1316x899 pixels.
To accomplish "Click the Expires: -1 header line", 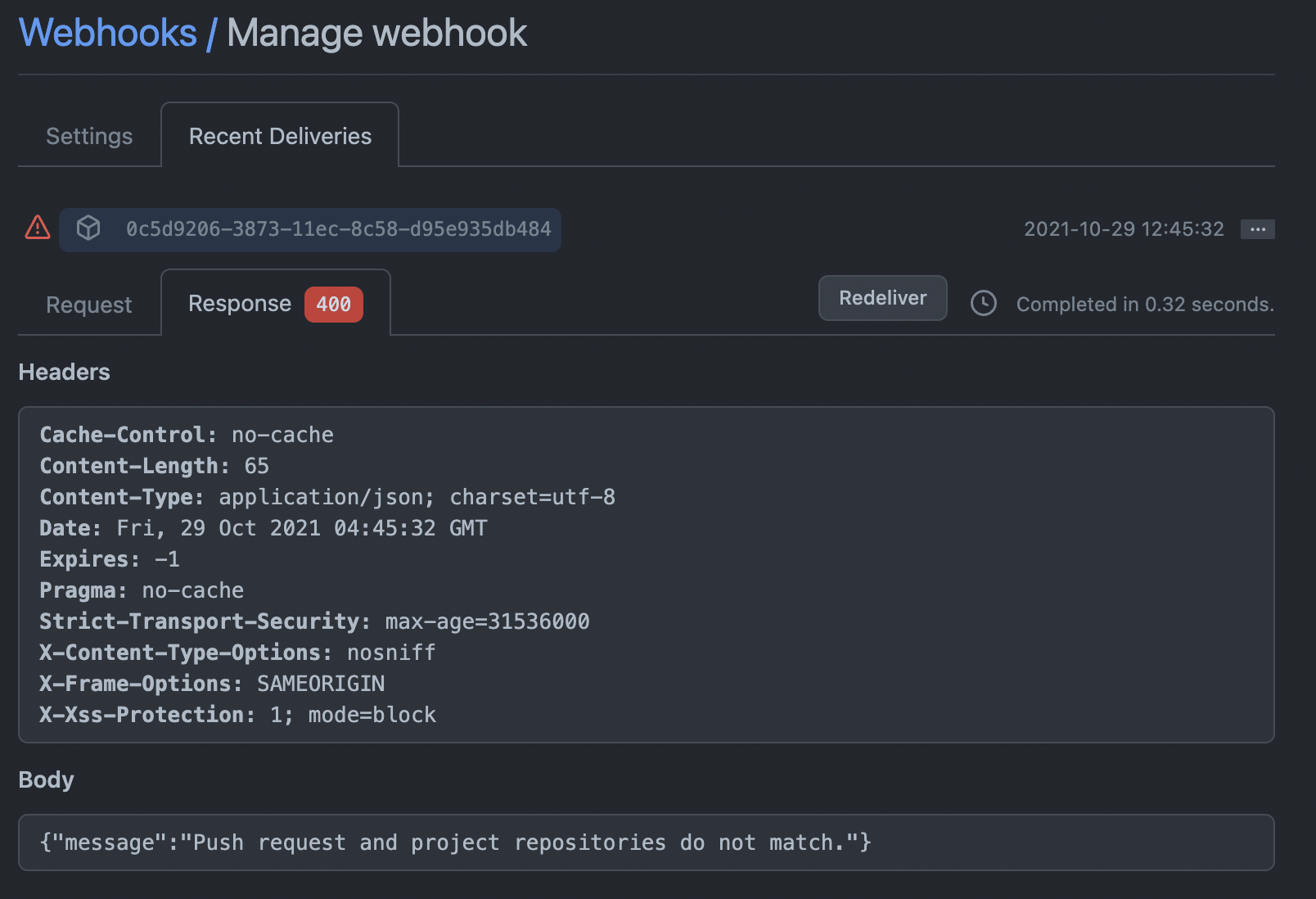I will [x=110, y=559].
